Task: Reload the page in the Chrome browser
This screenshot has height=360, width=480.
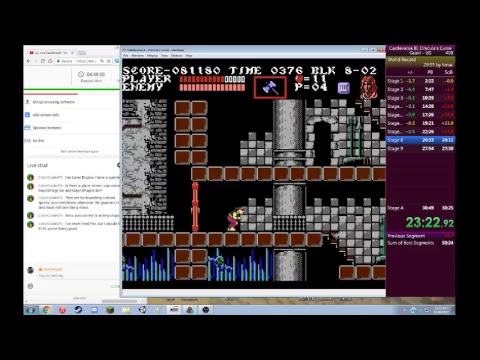Action: [x=43, y=61]
